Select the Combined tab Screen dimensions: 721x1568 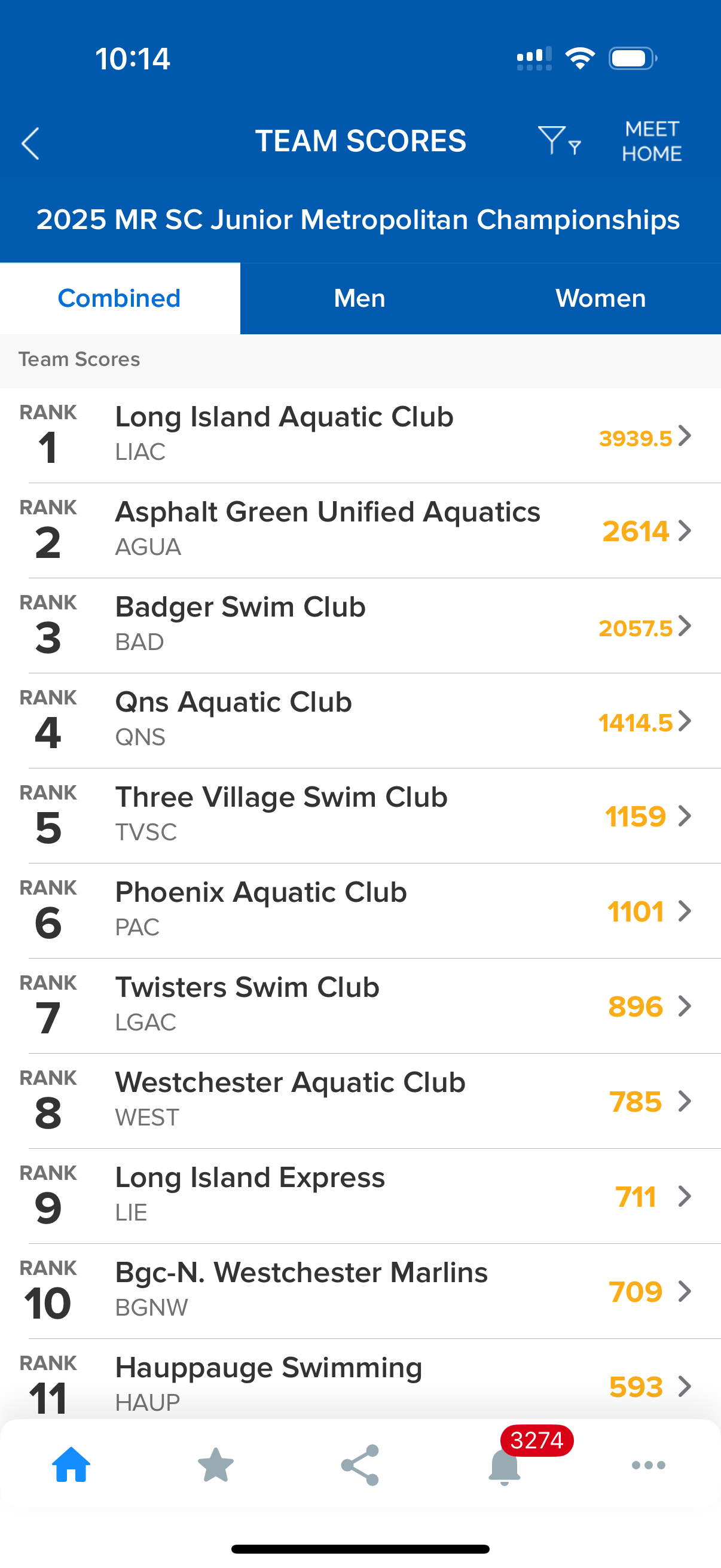119,299
